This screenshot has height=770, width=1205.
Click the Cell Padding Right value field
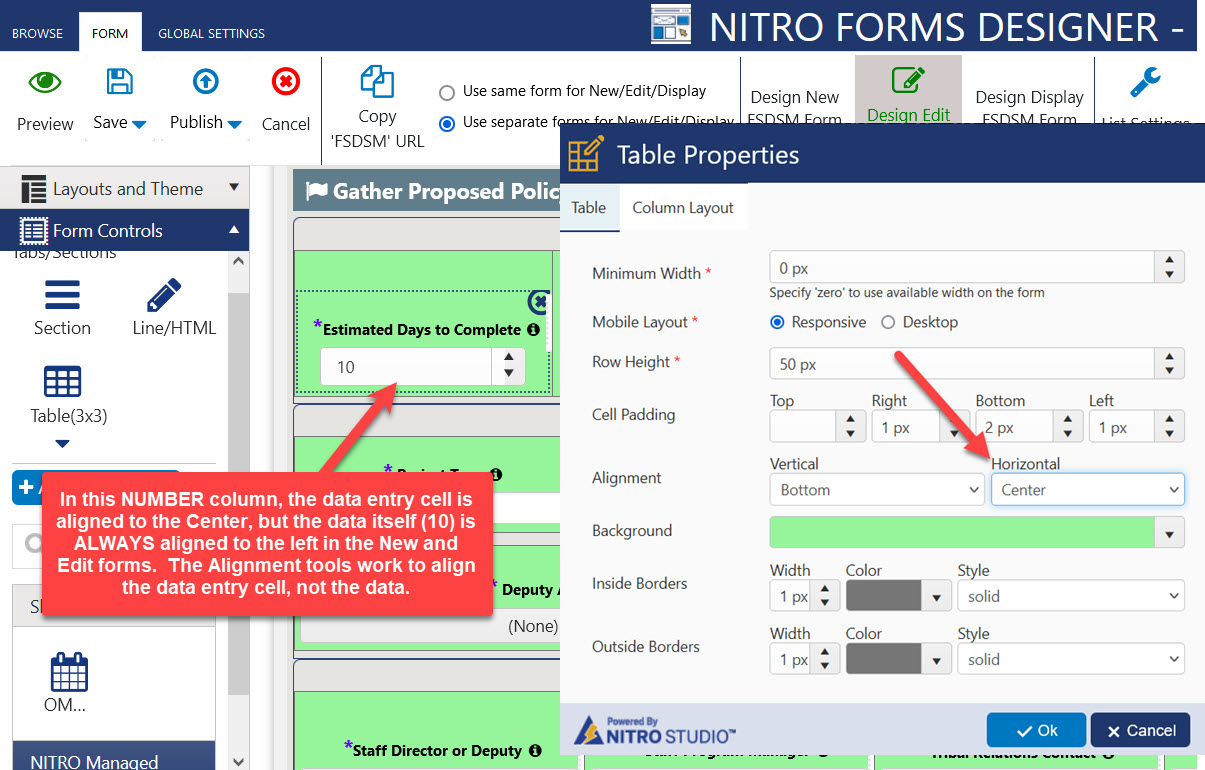[x=904, y=427]
